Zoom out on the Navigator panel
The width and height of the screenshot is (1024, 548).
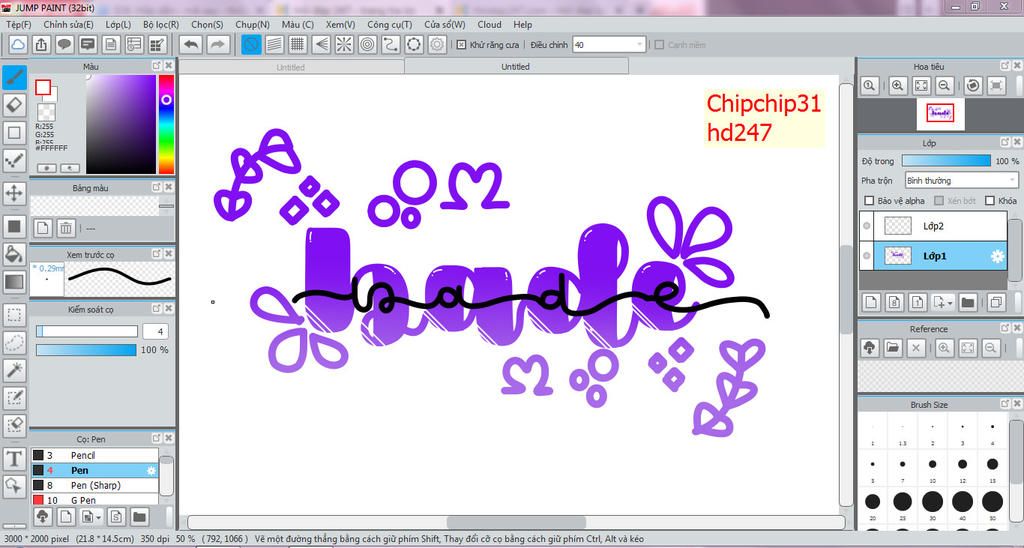pos(943,85)
